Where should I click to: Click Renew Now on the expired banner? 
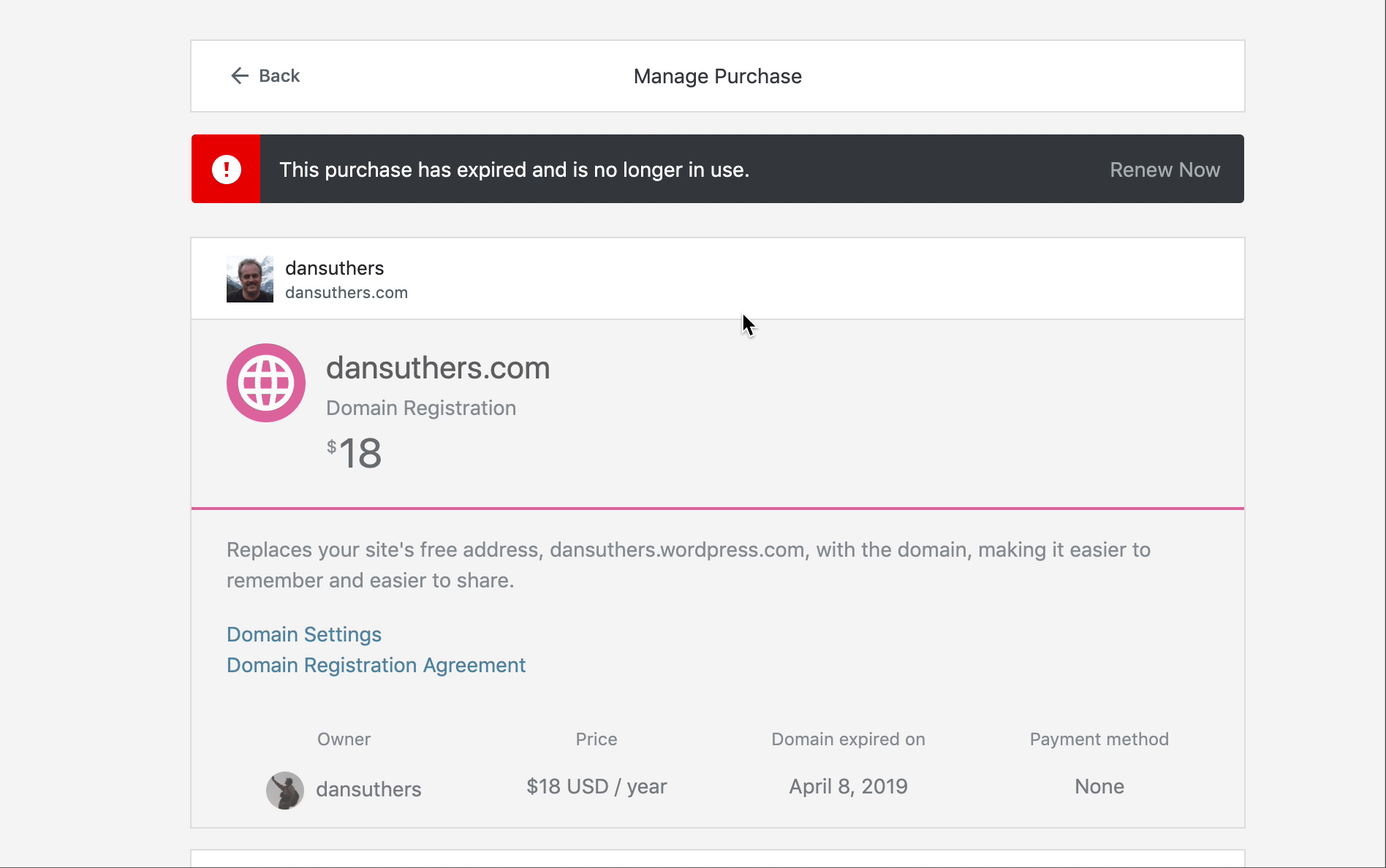click(x=1165, y=169)
